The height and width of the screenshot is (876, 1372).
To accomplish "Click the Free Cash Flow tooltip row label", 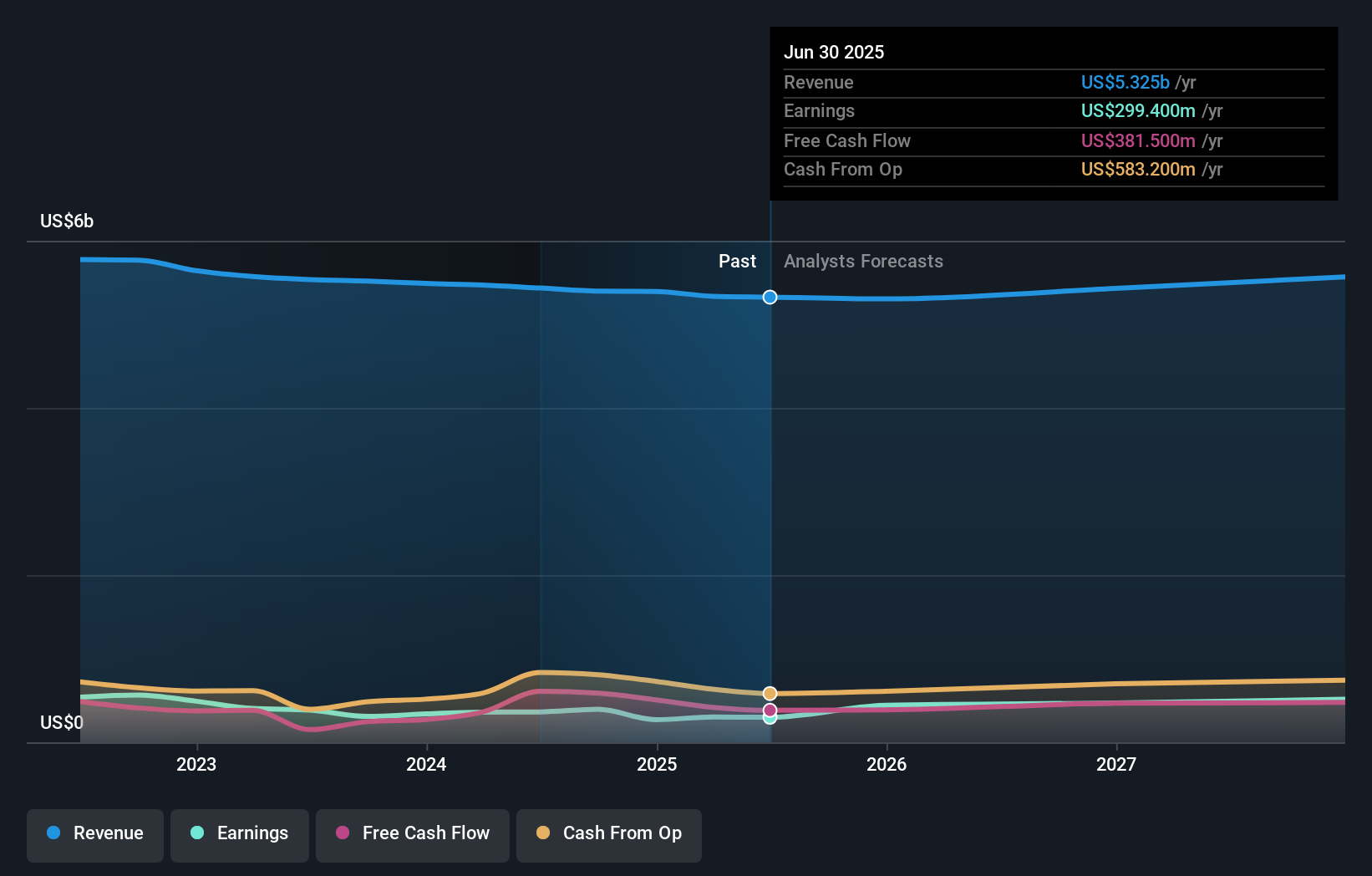I will [847, 140].
